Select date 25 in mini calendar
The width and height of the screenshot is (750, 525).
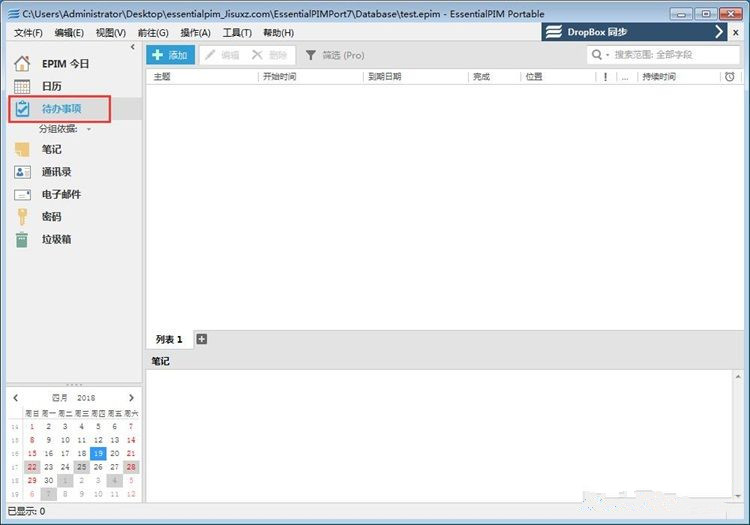(82, 467)
